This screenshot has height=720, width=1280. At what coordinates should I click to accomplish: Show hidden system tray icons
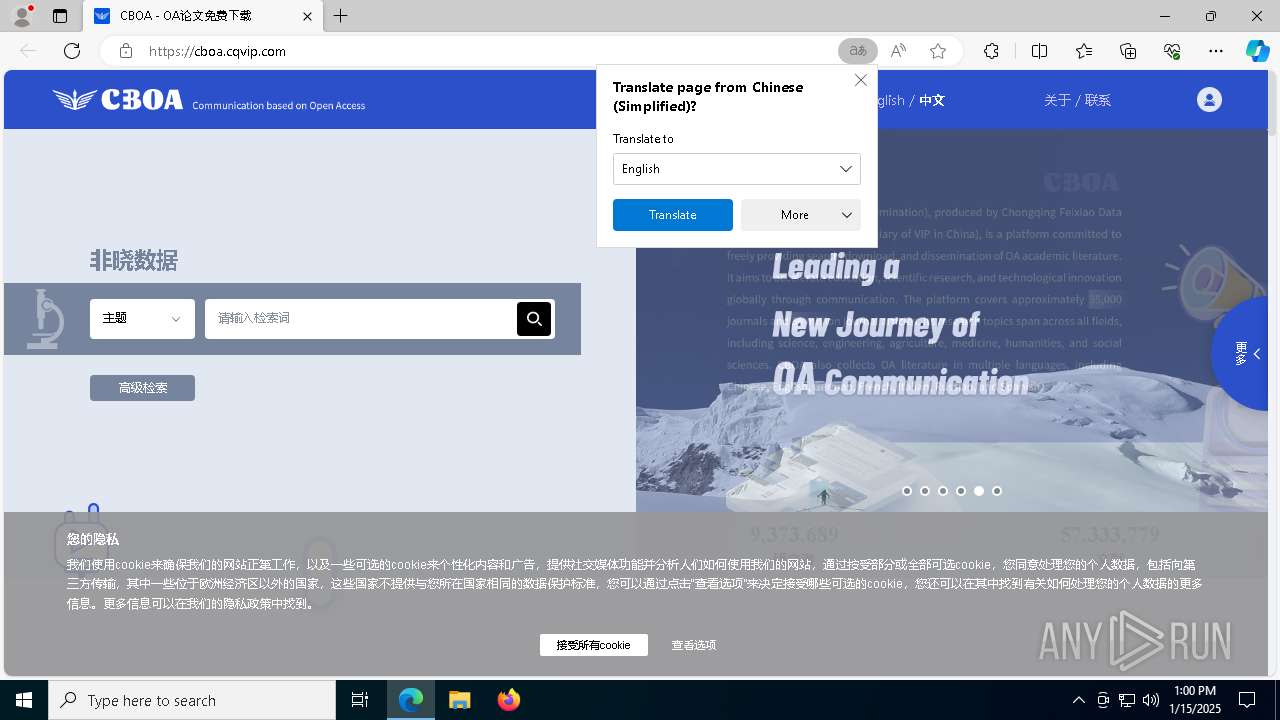(1078, 700)
